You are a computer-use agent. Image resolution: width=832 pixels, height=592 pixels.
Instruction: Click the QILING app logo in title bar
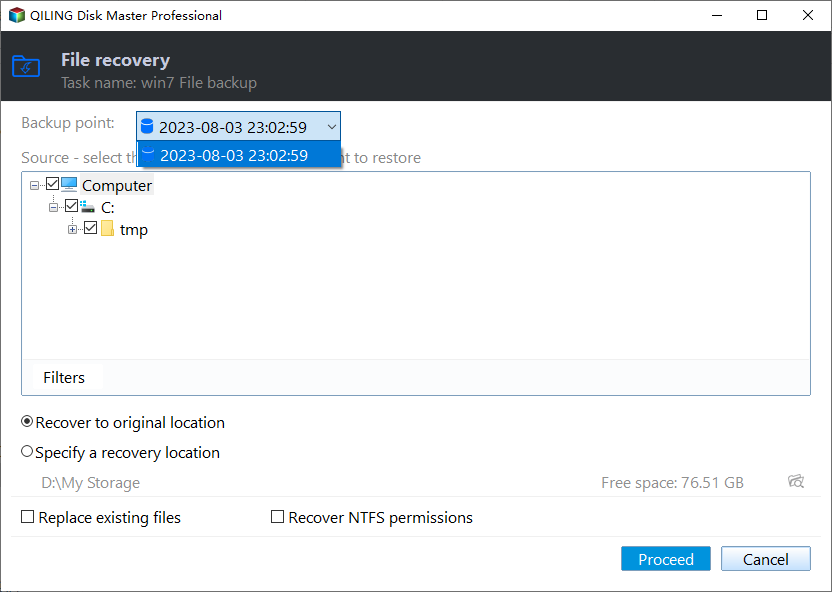pyautogui.click(x=17, y=15)
